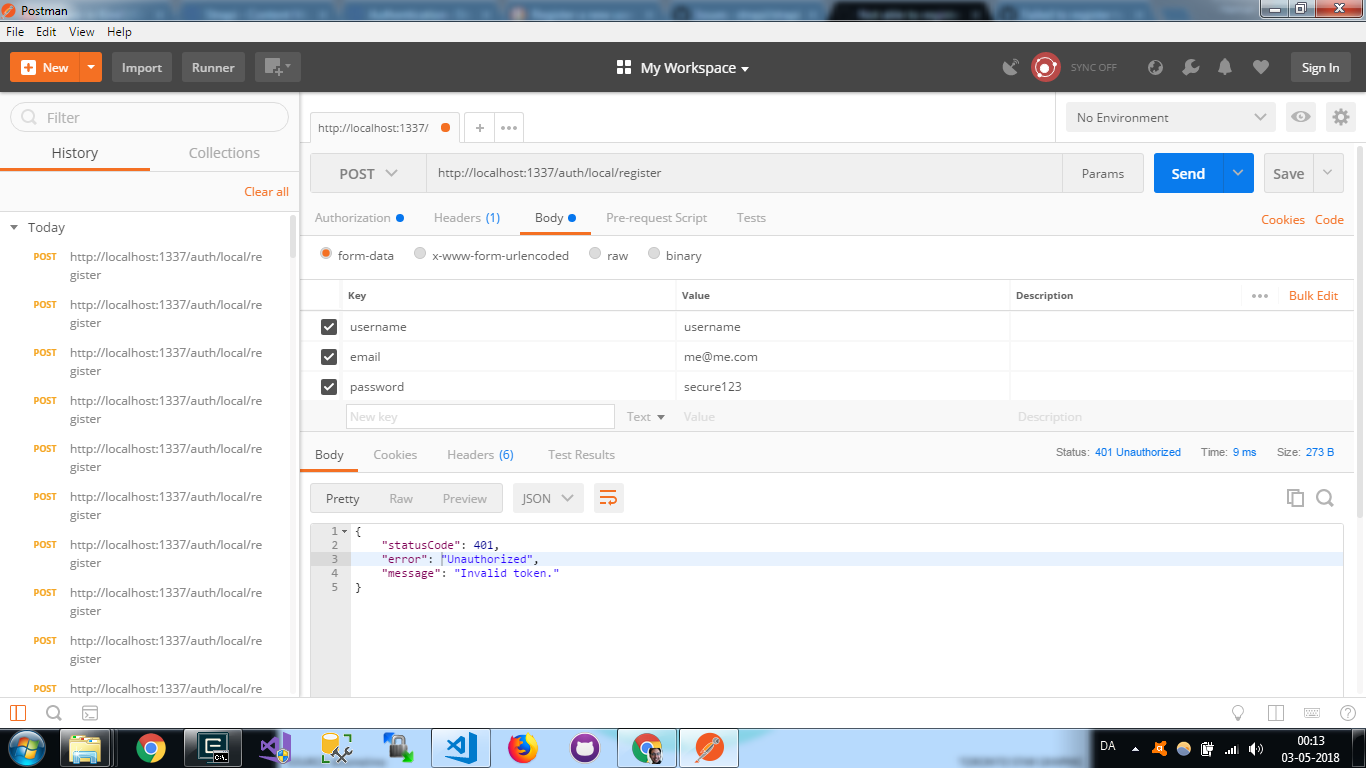
Task: Open Postman console icon
Action: (90, 713)
